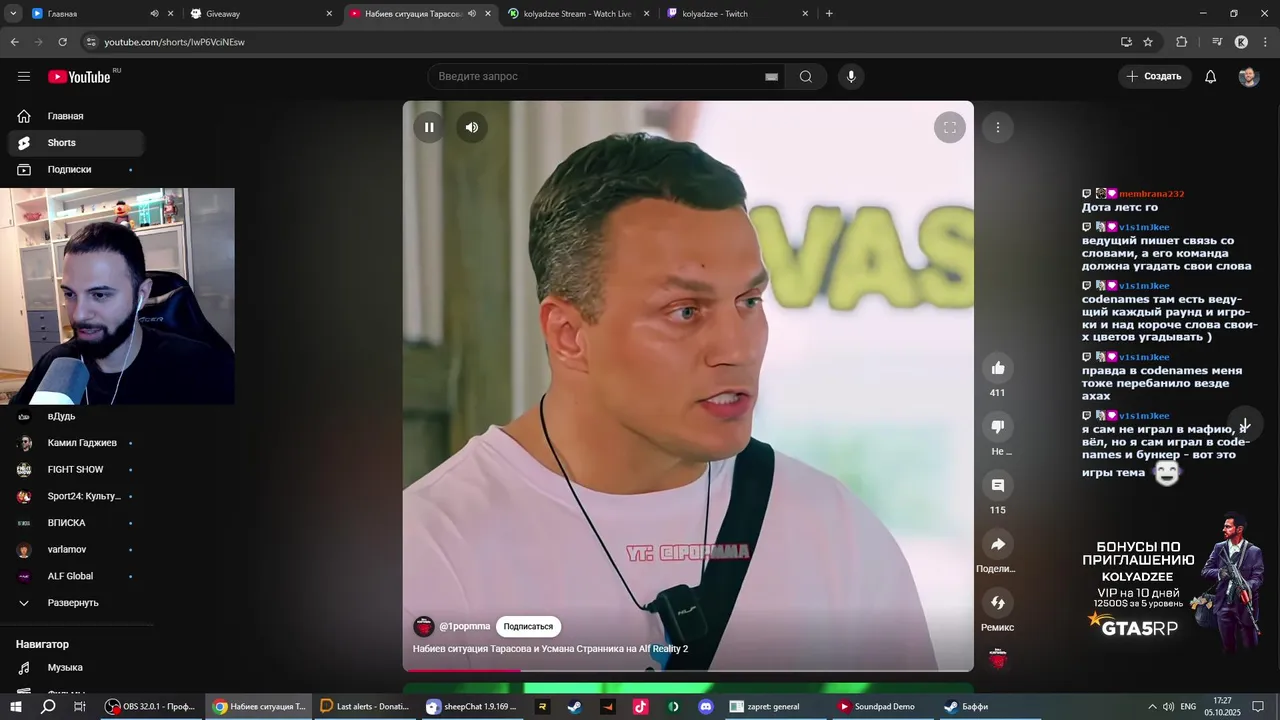Go to the YouTube home logo
Screen dimensions: 1280x720
click(79, 77)
